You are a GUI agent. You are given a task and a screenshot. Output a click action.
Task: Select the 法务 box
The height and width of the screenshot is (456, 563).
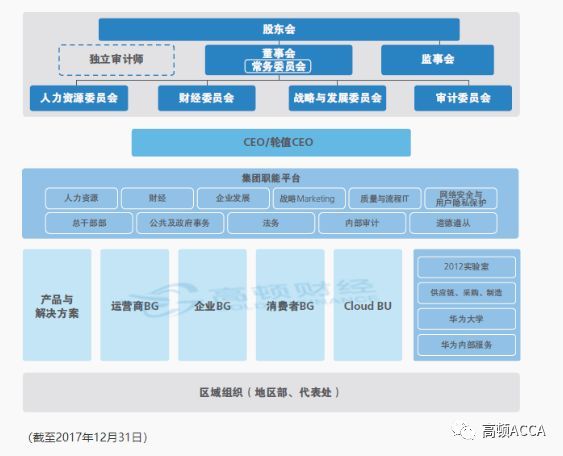271,223
